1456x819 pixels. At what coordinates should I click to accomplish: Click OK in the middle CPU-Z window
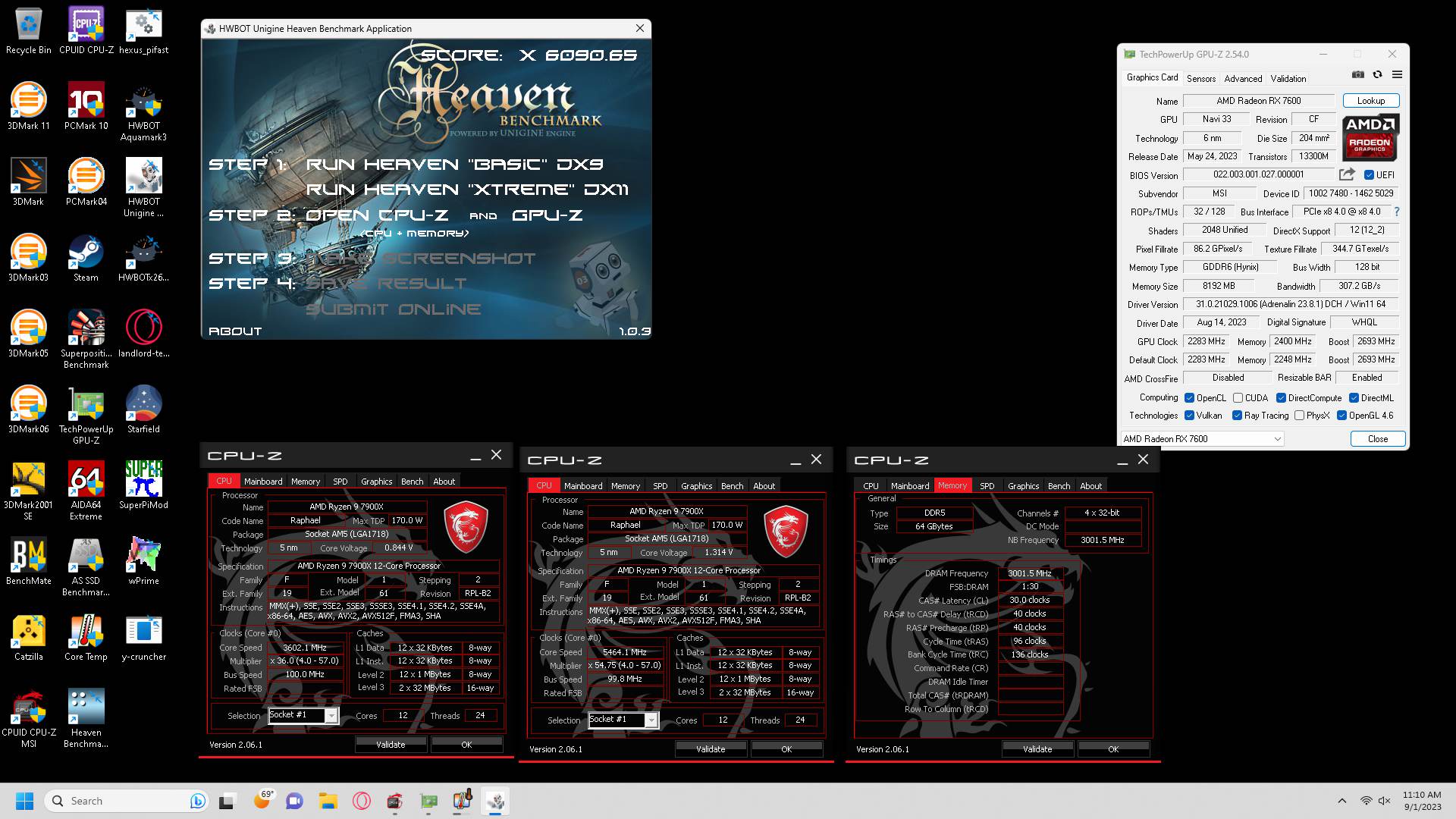(786, 749)
